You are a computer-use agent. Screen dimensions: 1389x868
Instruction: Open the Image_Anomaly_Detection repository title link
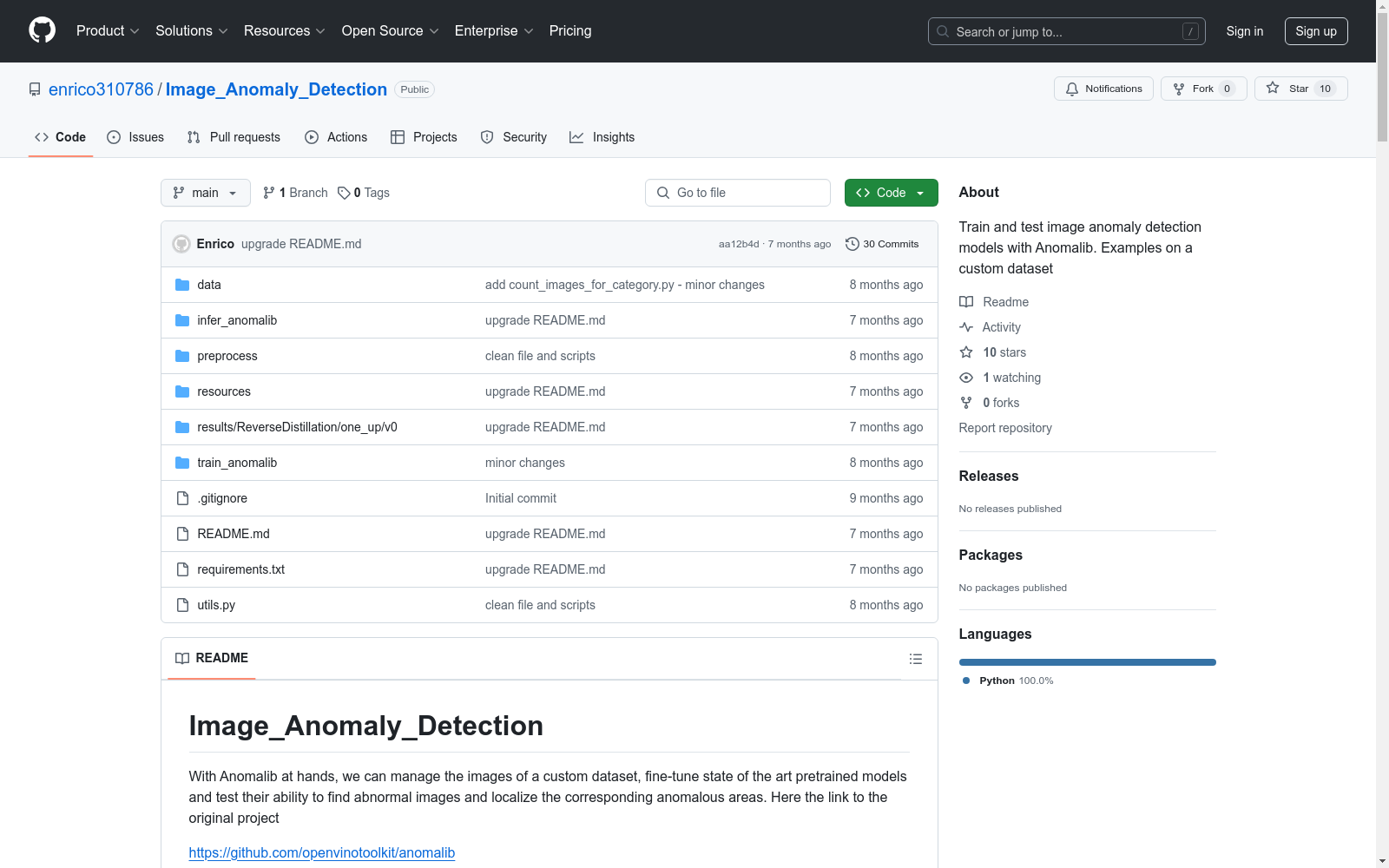pos(276,89)
